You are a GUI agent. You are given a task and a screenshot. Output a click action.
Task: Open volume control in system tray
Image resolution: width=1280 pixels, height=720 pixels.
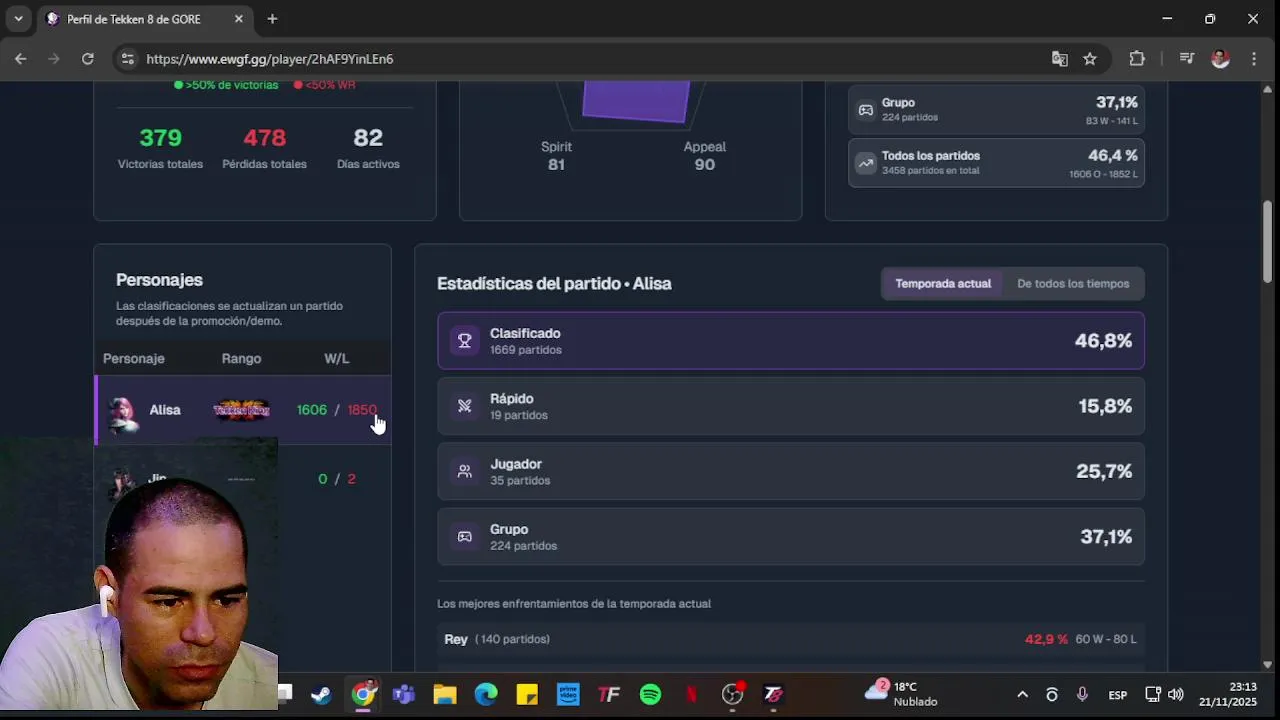[x=1176, y=694]
